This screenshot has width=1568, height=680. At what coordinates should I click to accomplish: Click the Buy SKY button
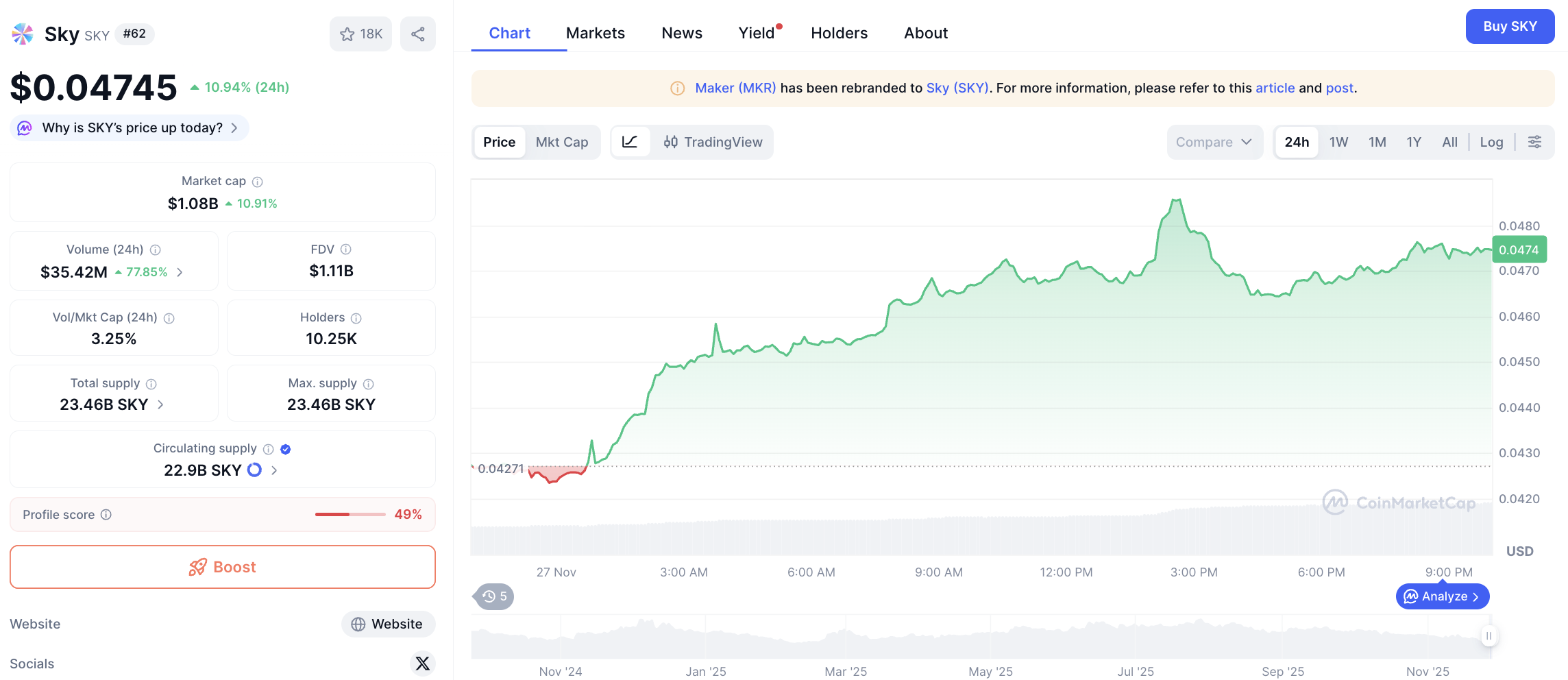[1509, 27]
